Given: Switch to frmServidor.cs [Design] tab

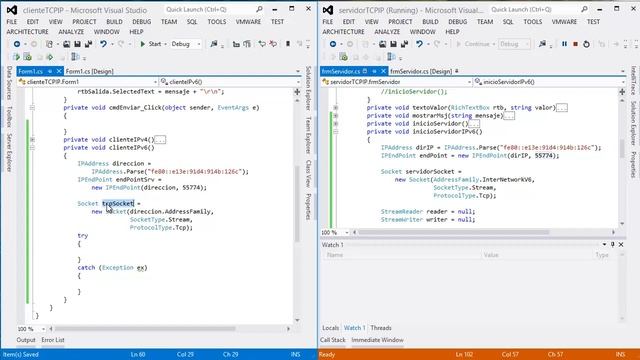Looking at the screenshot, I should click(x=421, y=71).
